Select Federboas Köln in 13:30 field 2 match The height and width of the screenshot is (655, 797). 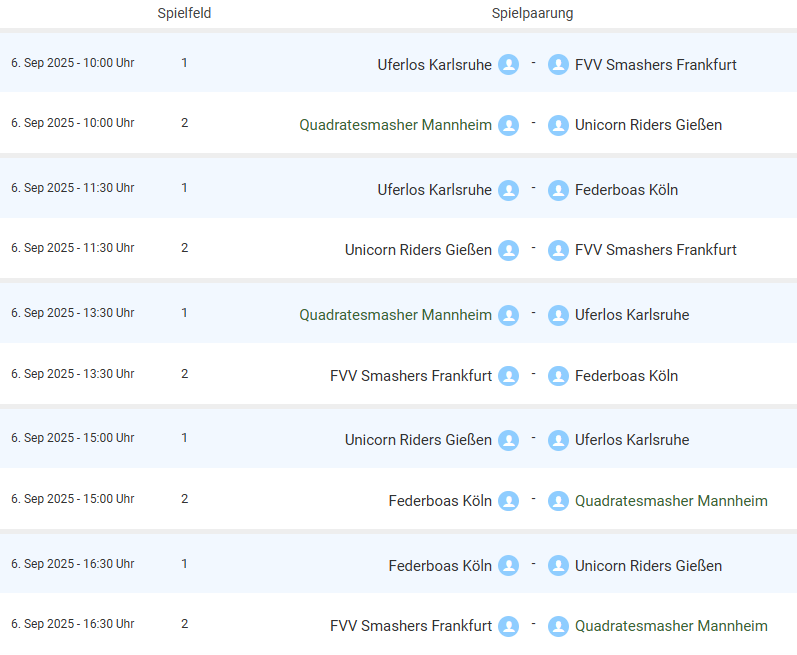coord(626,376)
